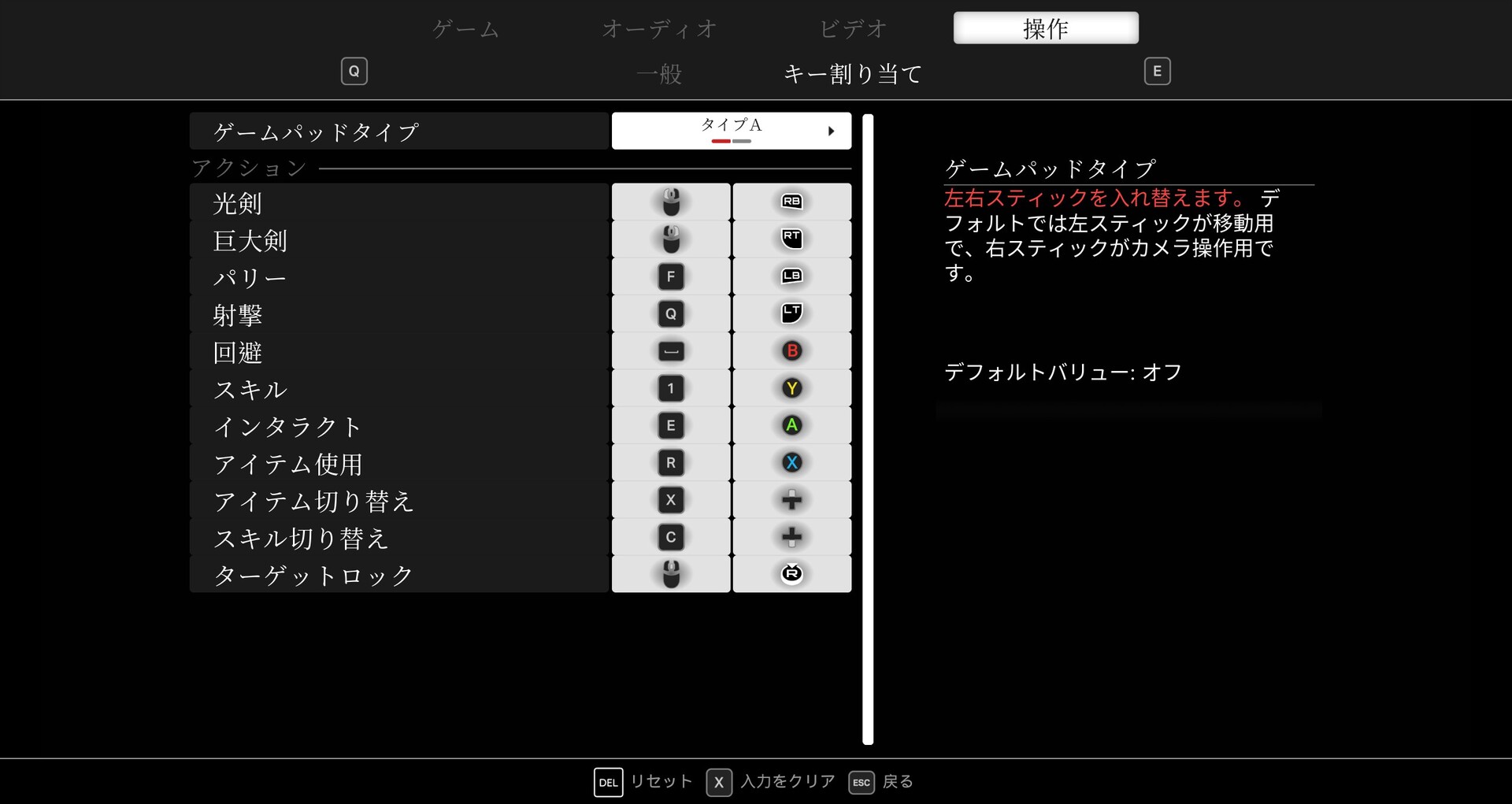Click the リセット DEL button

point(608,782)
